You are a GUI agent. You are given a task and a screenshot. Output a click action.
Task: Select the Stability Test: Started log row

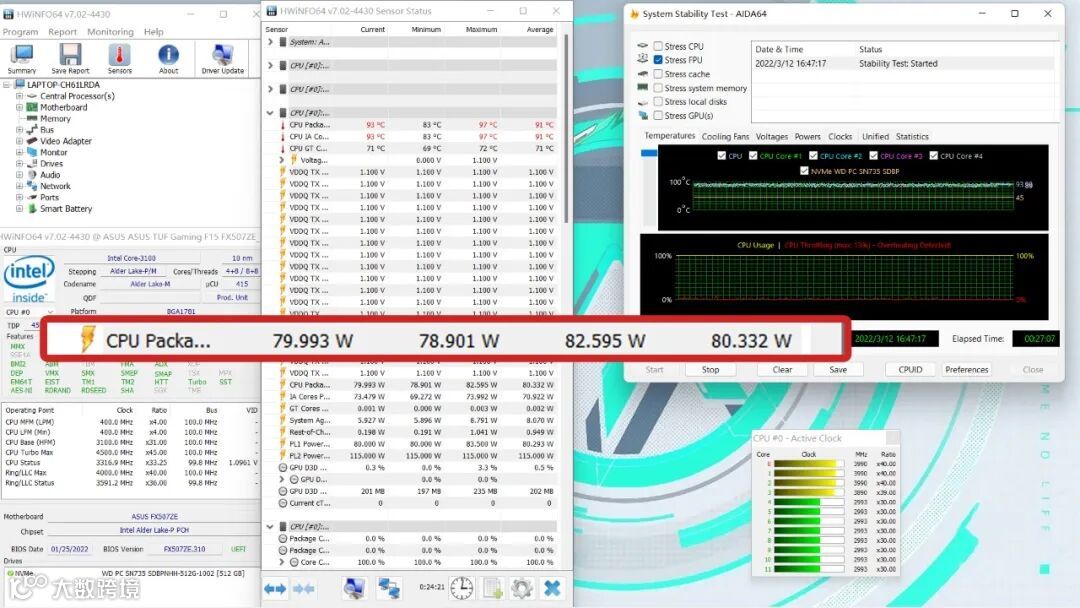[x=904, y=63]
